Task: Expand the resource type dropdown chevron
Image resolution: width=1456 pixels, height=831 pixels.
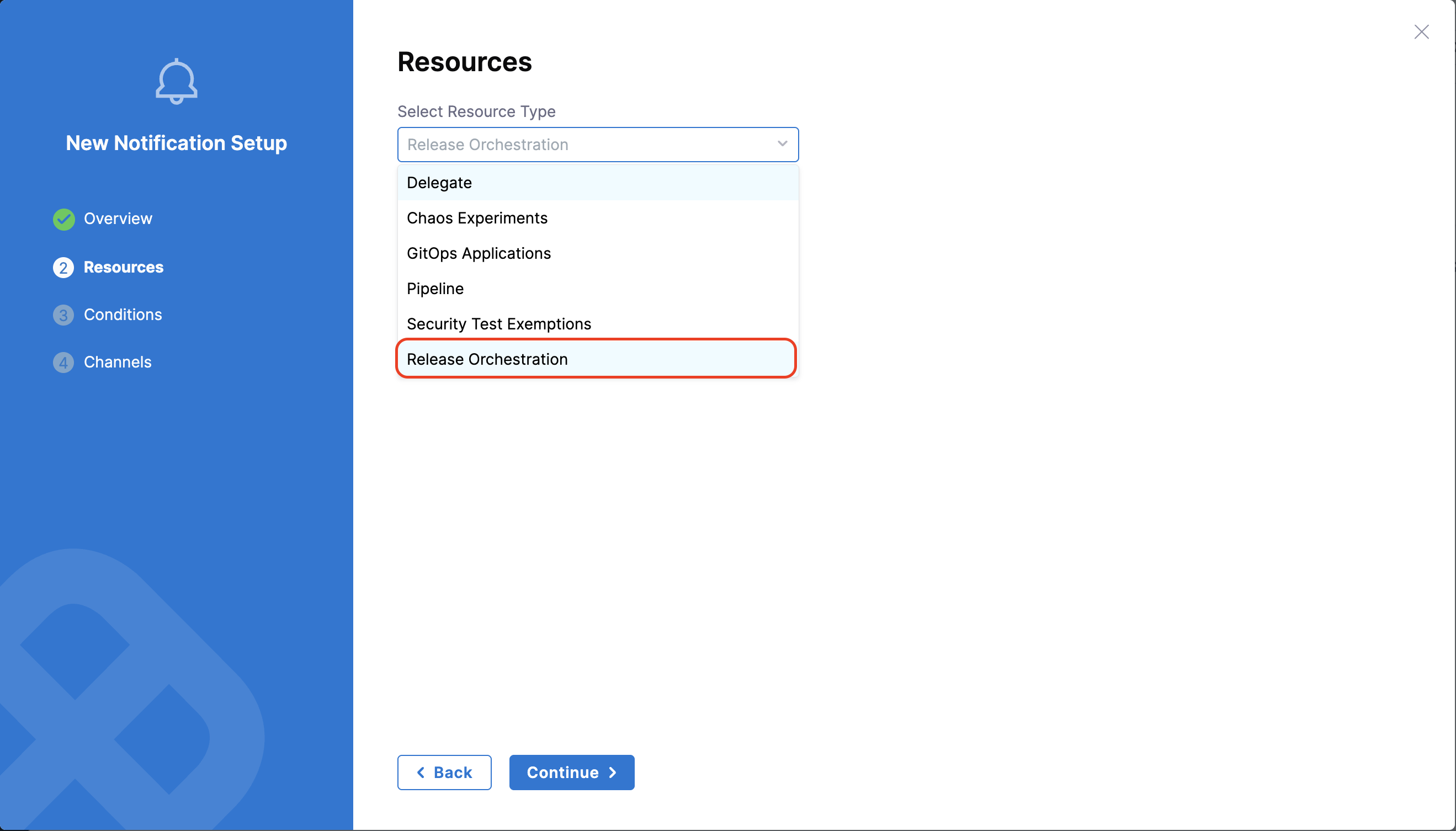Action: click(782, 144)
